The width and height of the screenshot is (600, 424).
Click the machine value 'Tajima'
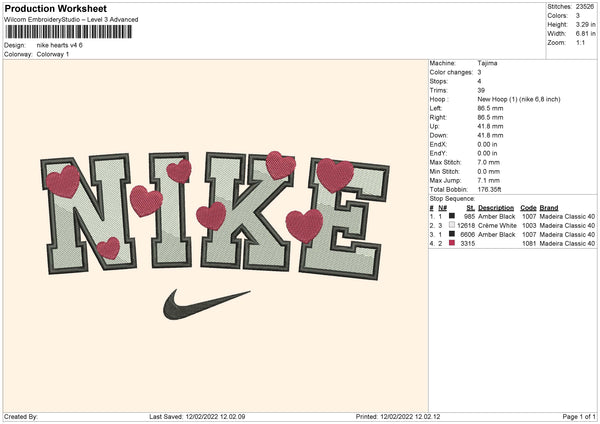click(487, 63)
